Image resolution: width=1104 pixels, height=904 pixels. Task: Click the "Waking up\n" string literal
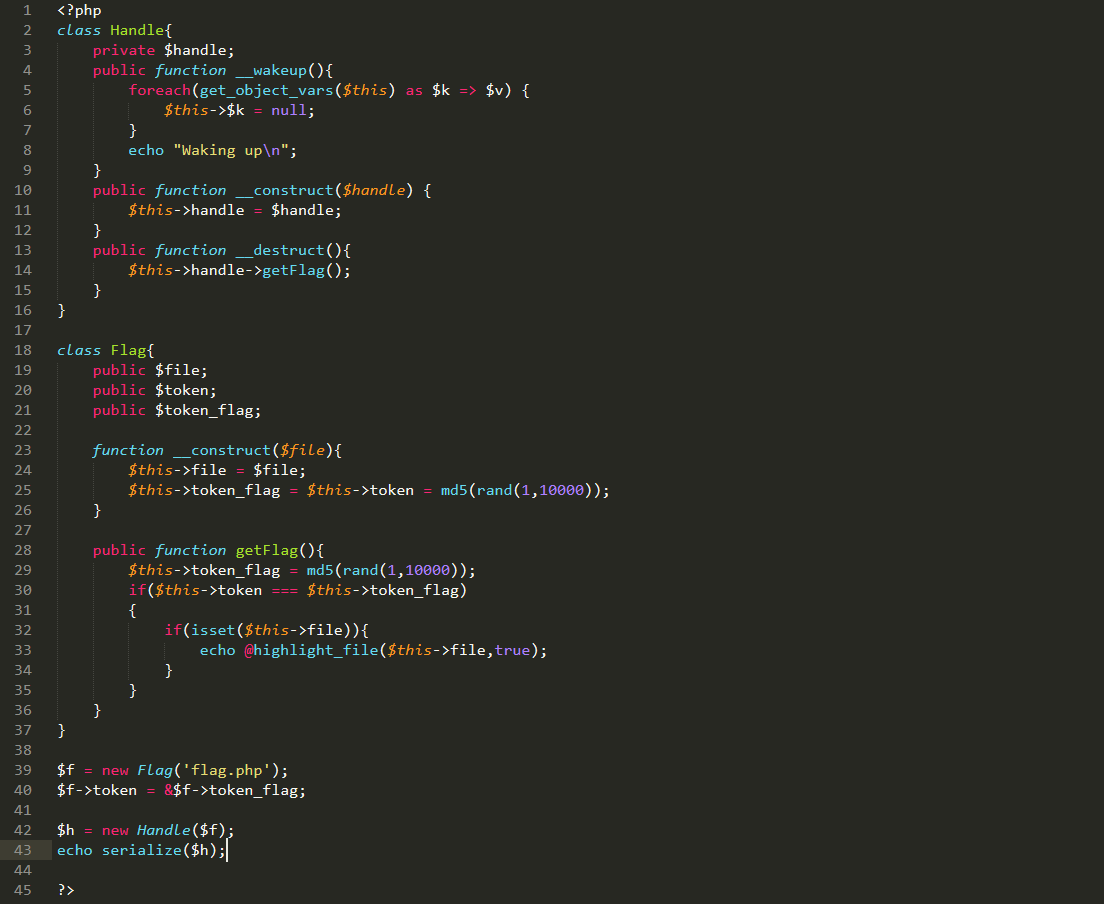click(235, 150)
